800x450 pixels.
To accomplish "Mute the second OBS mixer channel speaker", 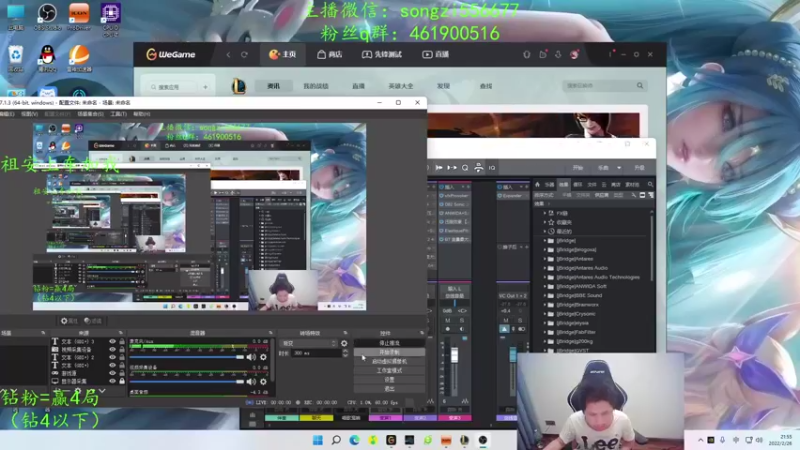I will click(251, 381).
